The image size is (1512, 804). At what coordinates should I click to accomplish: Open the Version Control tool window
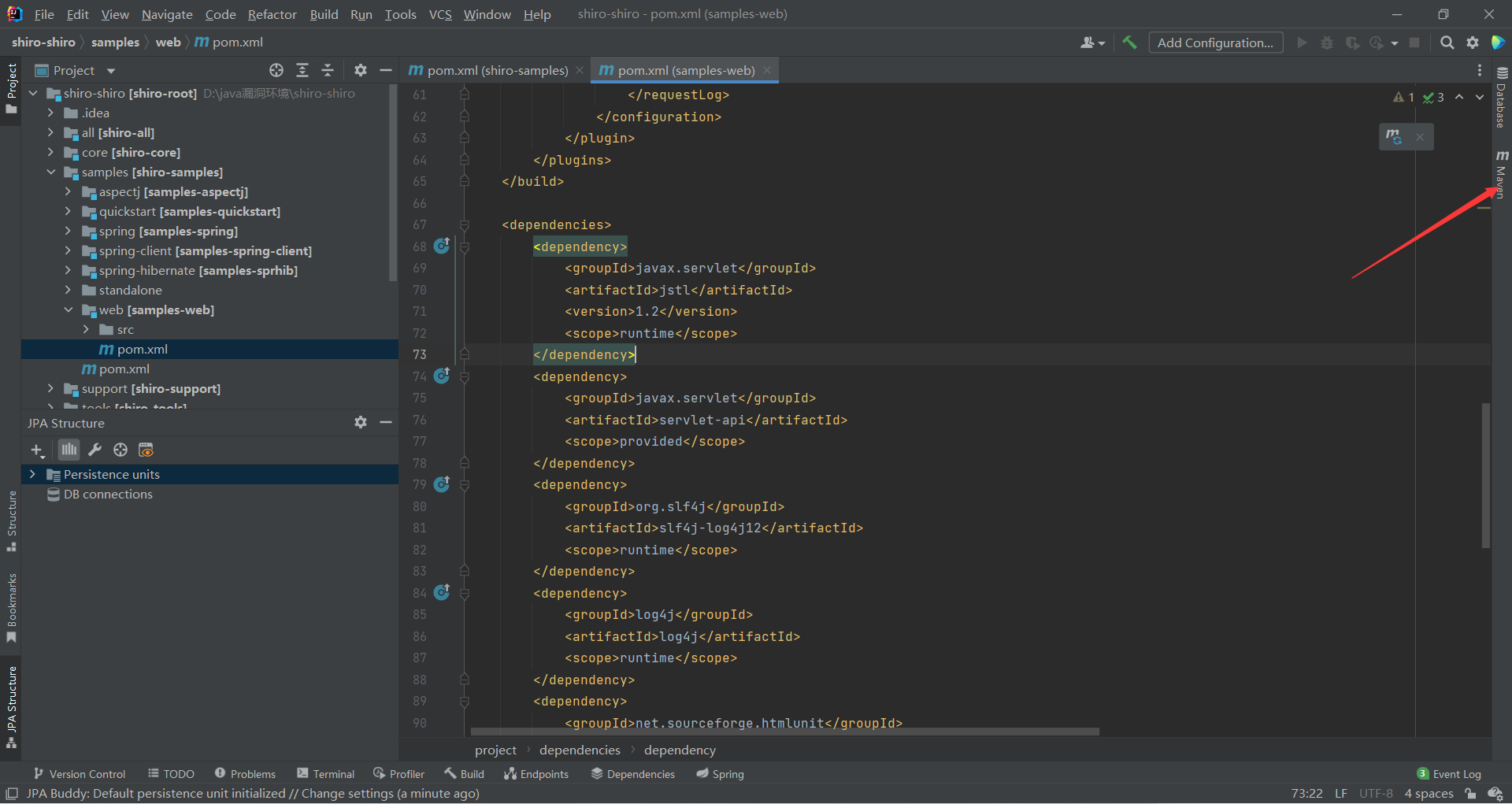coord(80,774)
